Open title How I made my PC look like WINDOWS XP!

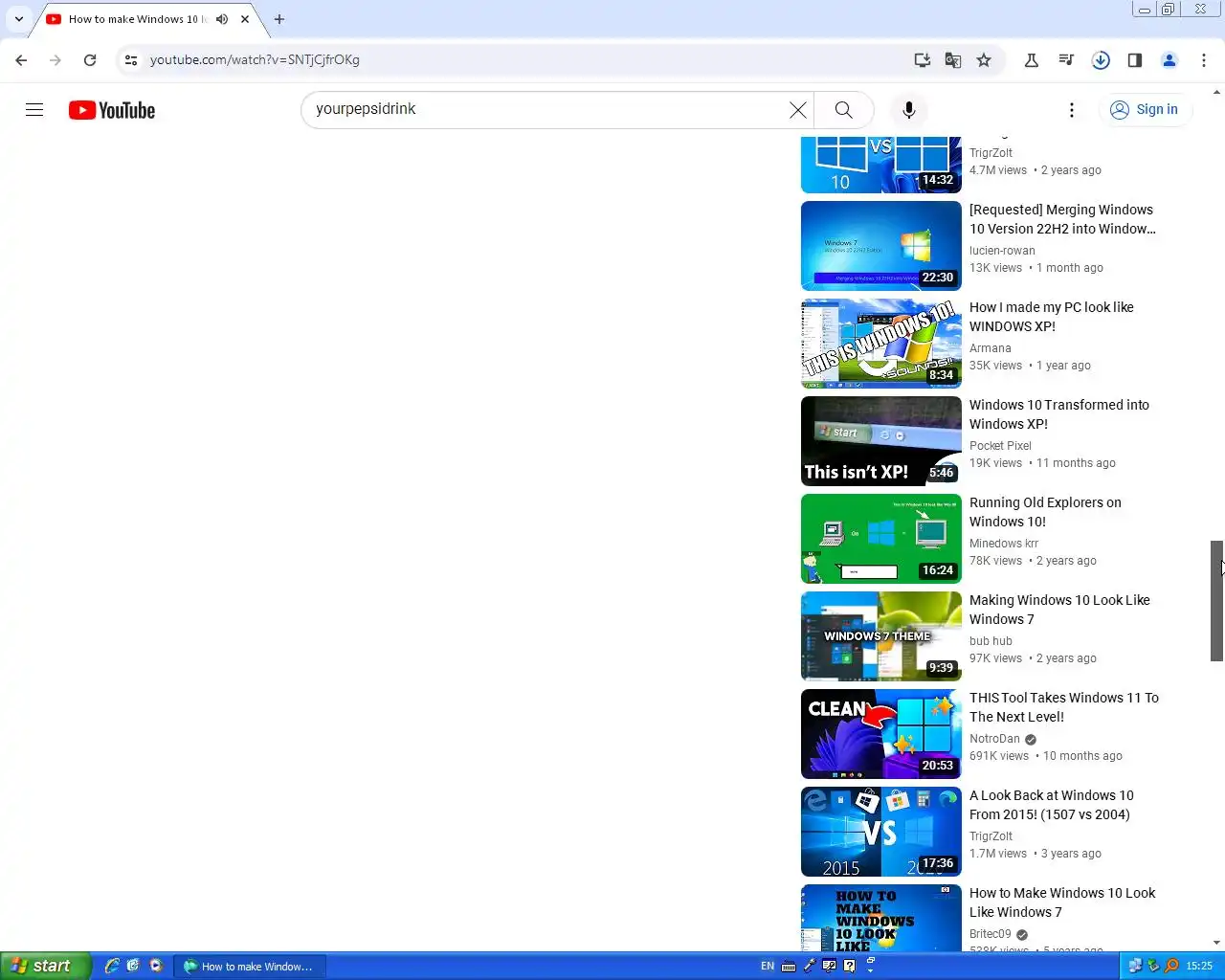pyautogui.click(x=1051, y=317)
